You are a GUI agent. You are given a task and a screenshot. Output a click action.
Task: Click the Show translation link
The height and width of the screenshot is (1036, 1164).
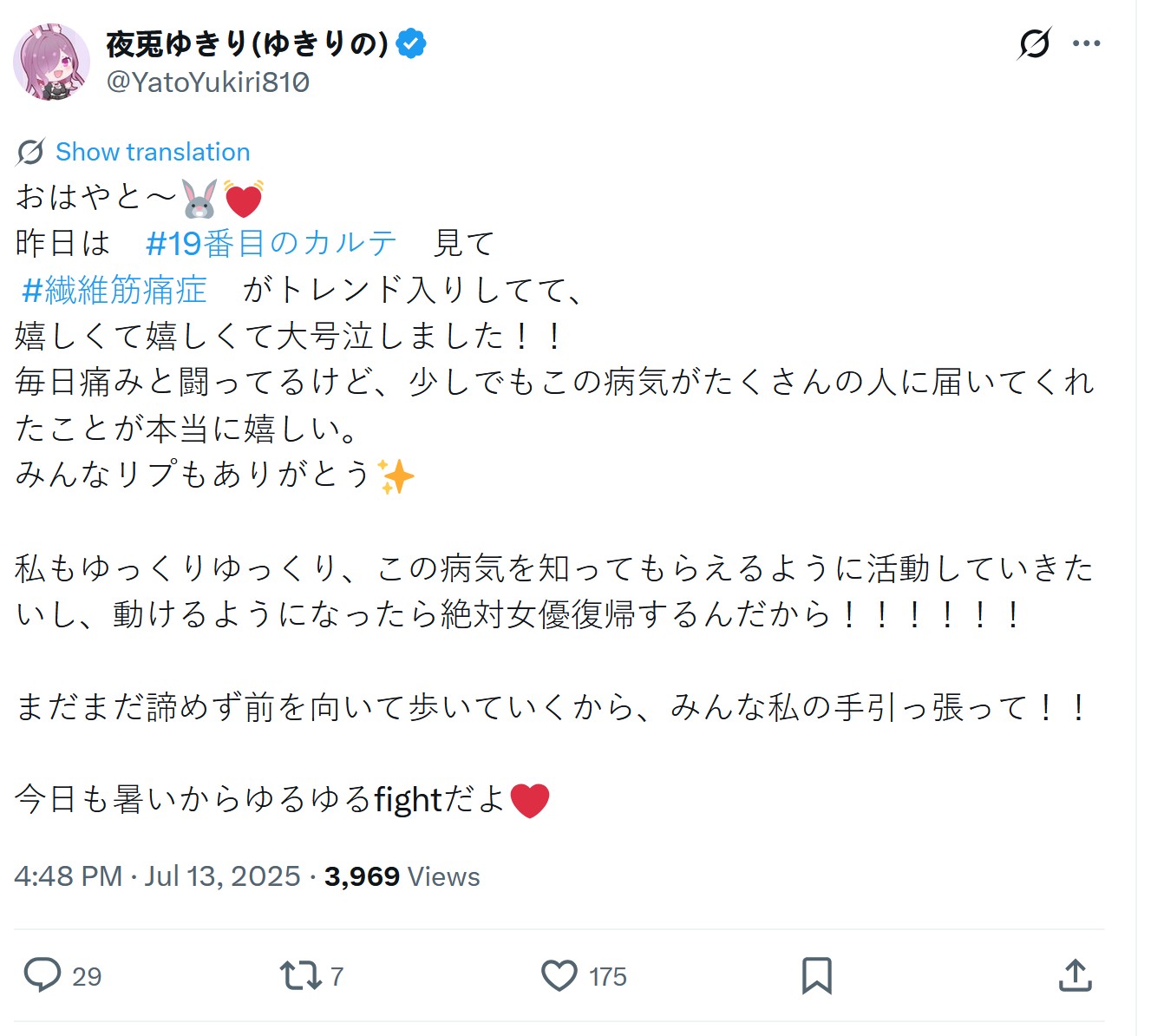tap(153, 152)
